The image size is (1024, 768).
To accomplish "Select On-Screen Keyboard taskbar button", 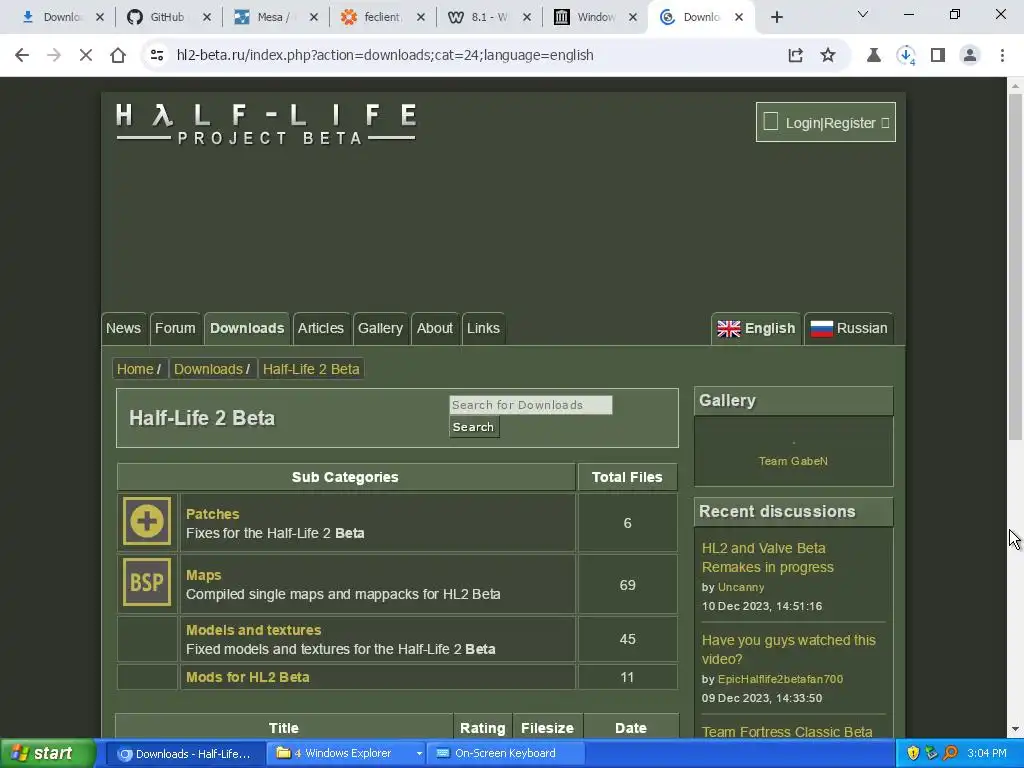I will coord(505,754).
